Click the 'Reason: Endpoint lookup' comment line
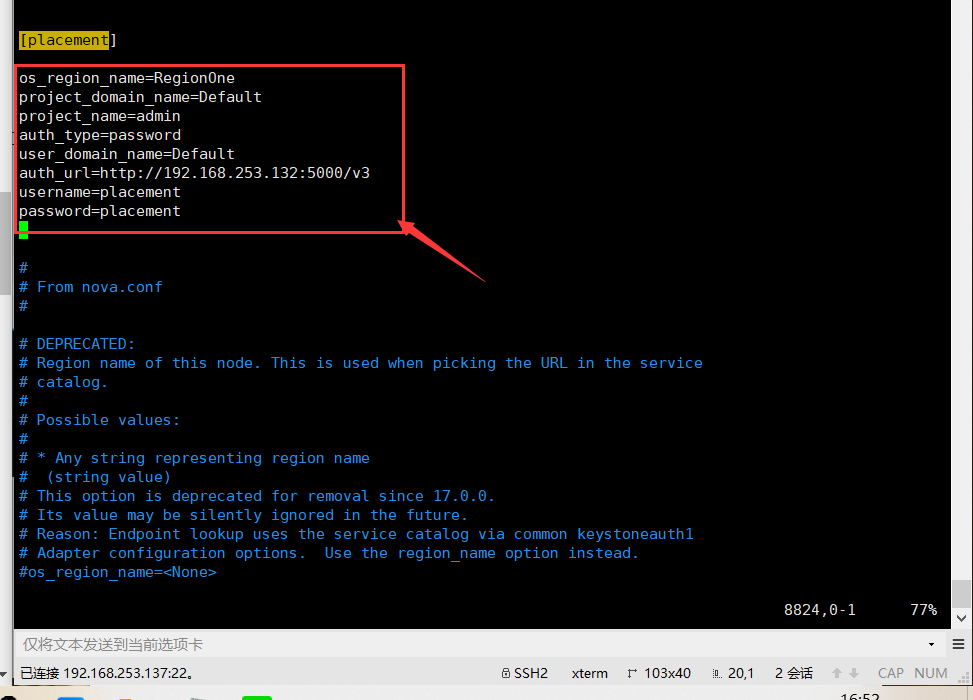This screenshot has height=700, width=973. [x=356, y=534]
